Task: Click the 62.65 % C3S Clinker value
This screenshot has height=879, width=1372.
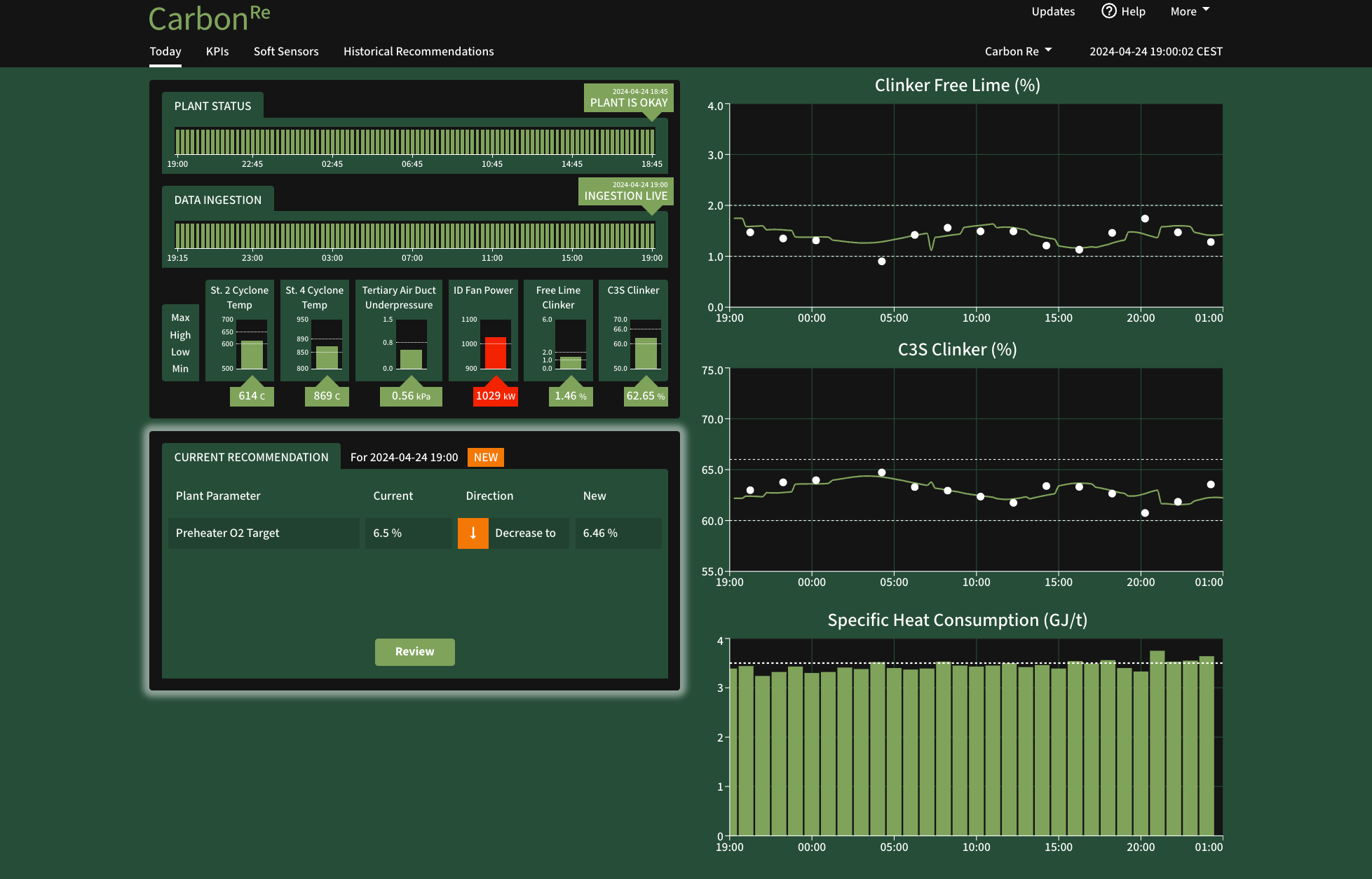Action: tap(645, 396)
